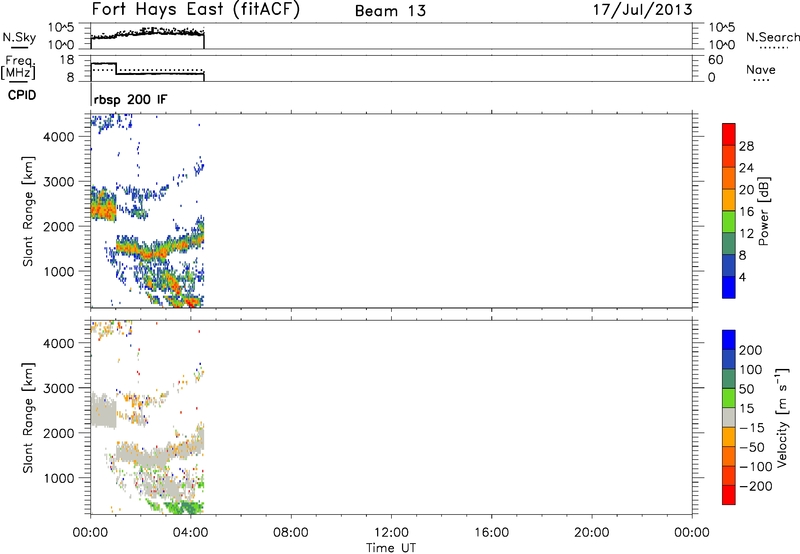The width and height of the screenshot is (800, 554).
Task: Click the "04:00" time axis label
Action: click(191, 533)
